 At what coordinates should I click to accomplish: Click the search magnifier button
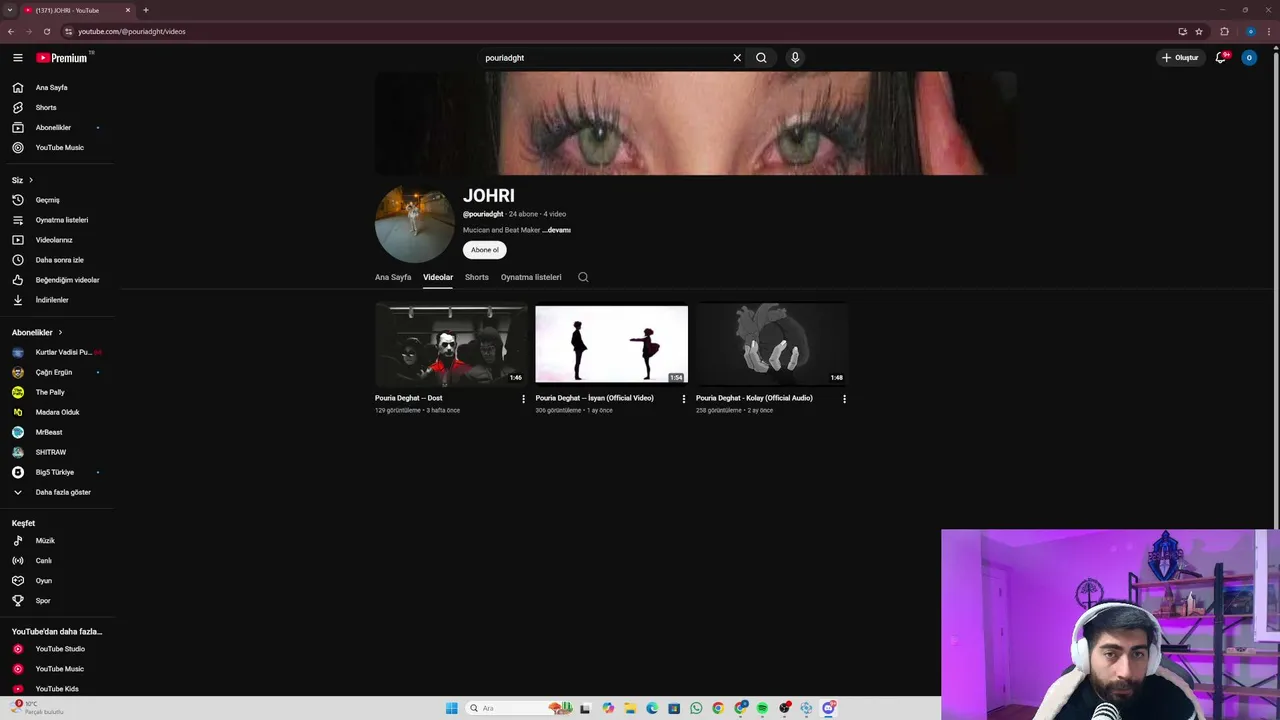coord(761,58)
